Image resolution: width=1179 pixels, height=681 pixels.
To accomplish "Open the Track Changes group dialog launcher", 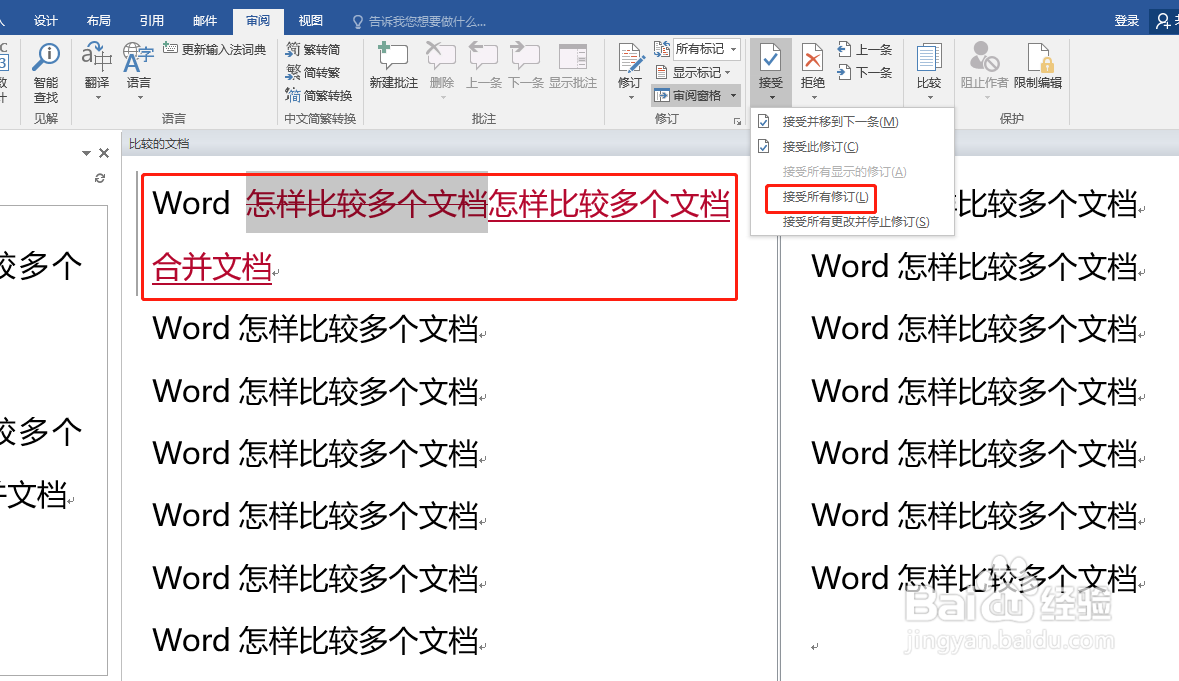I will point(737,120).
